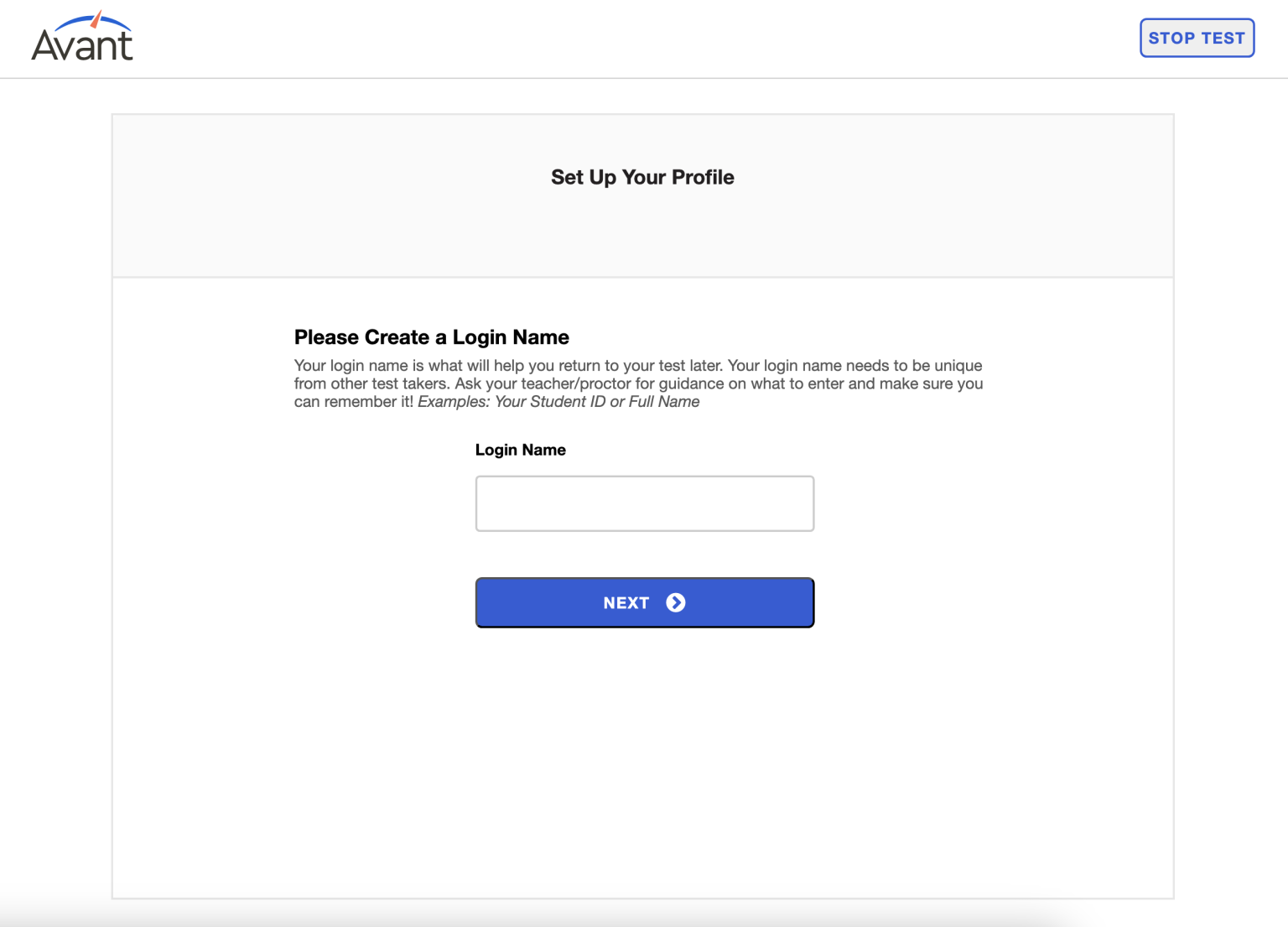Click the orange needle mark on the Avant logo
The image size is (1288, 927).
pyautogui.click(x=96, y=19)
